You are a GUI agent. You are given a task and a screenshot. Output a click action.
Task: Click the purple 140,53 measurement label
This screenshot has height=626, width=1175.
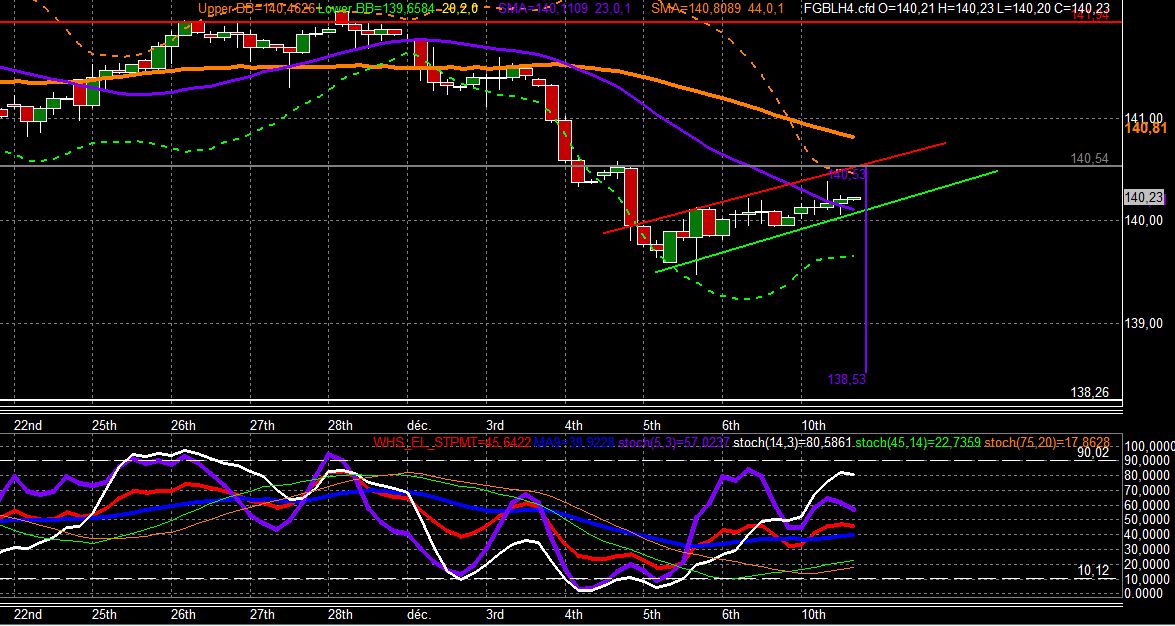847,174
